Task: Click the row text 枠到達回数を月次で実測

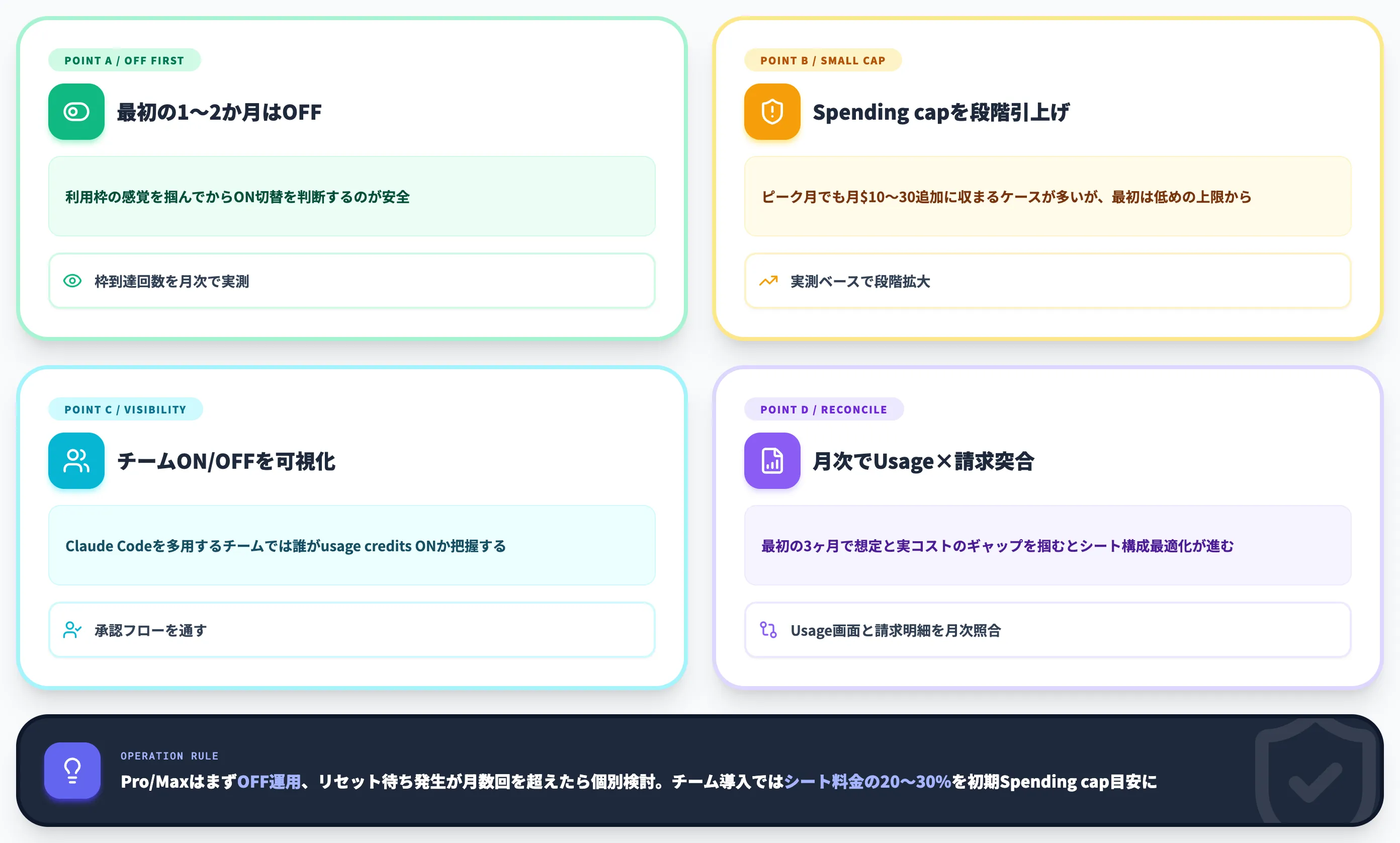Action: tap(171, 281)
